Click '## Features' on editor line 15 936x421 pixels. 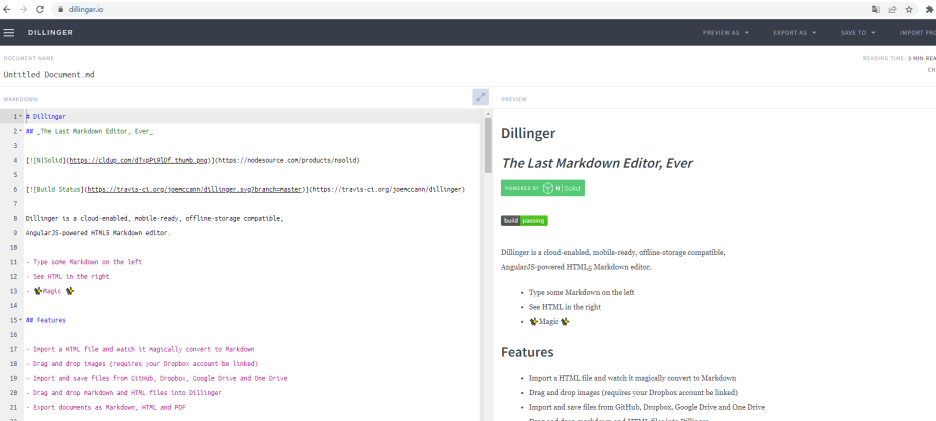pos(45,320)
